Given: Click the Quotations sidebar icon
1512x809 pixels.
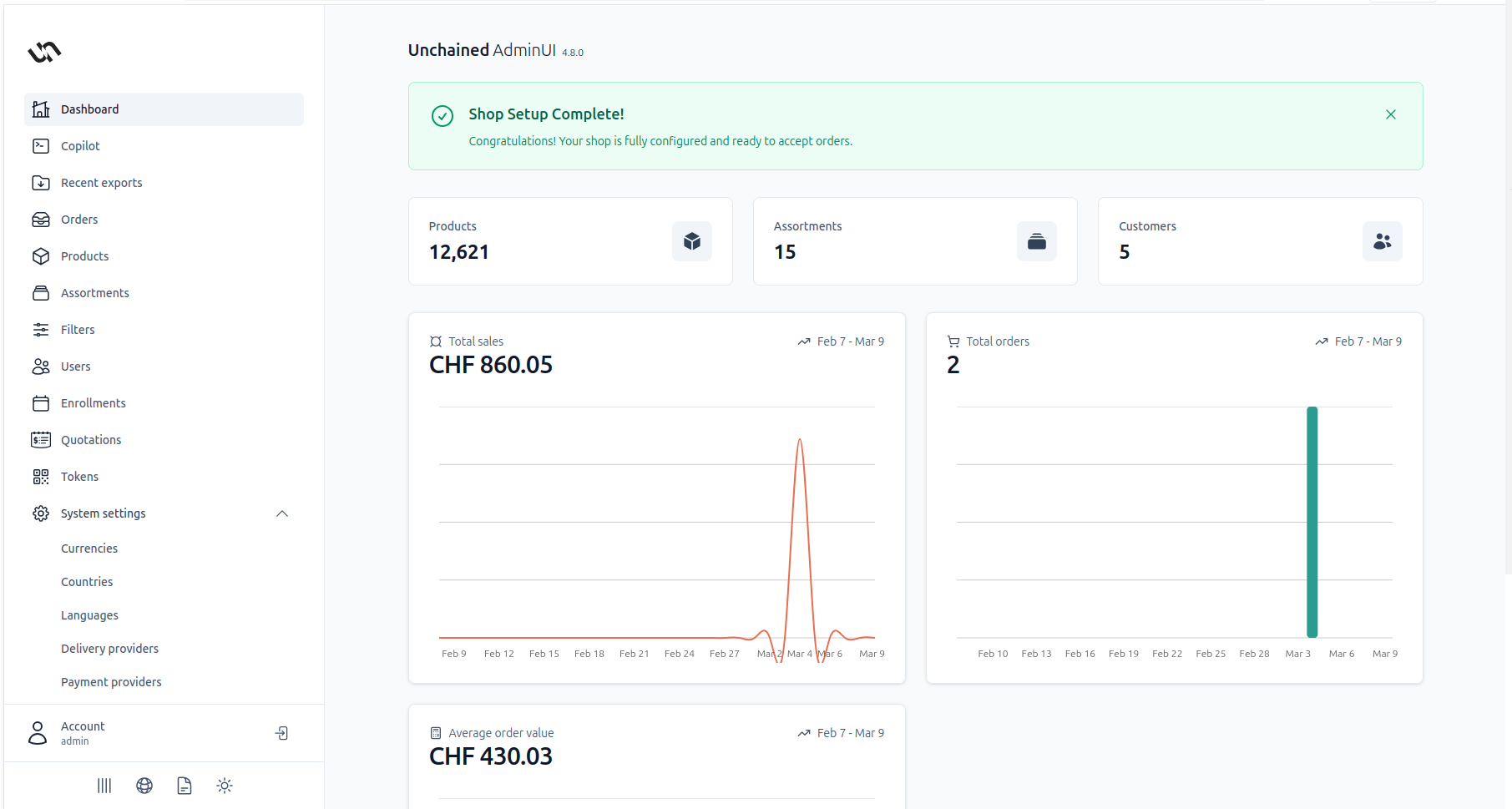Looking at the screenshot, I should pos(41,440).
